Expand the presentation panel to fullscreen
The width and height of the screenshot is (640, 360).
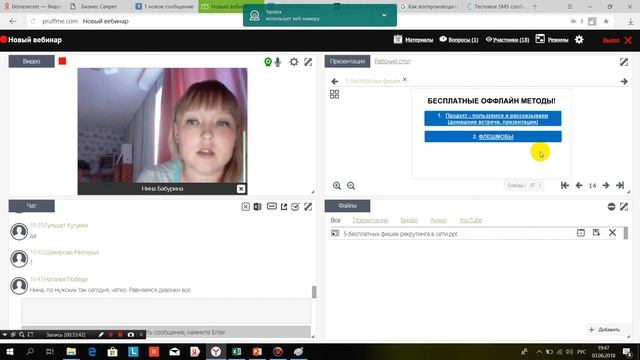click(x=624, y=62)
